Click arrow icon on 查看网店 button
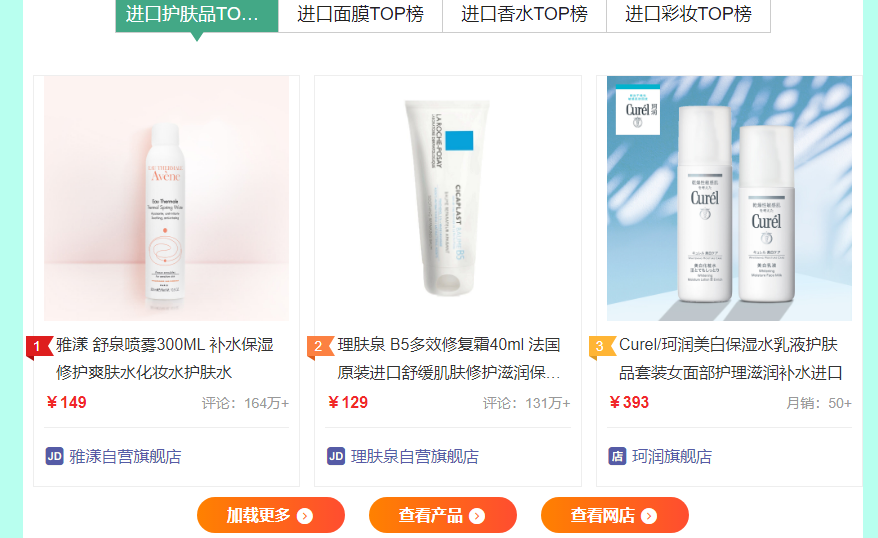Screen dimensions: 878x538 pos(648,516)
